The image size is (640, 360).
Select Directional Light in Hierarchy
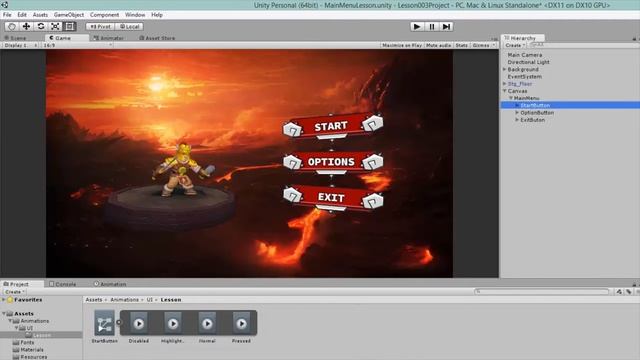click(x=528, y=62)
